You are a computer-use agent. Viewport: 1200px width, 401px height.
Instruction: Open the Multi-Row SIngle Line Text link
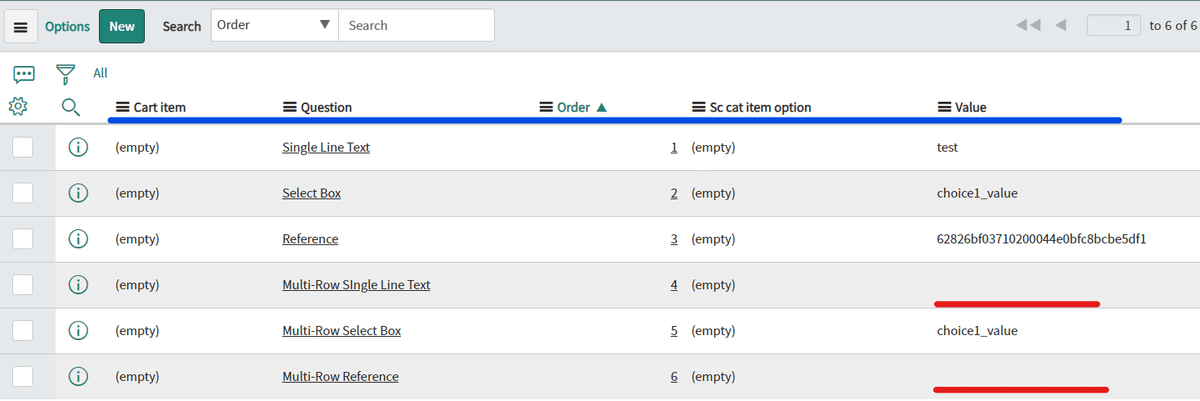356,285
